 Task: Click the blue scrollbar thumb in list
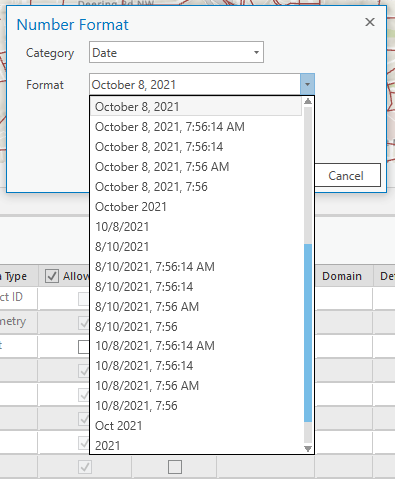pyautogui.click(x=308, y=333)
